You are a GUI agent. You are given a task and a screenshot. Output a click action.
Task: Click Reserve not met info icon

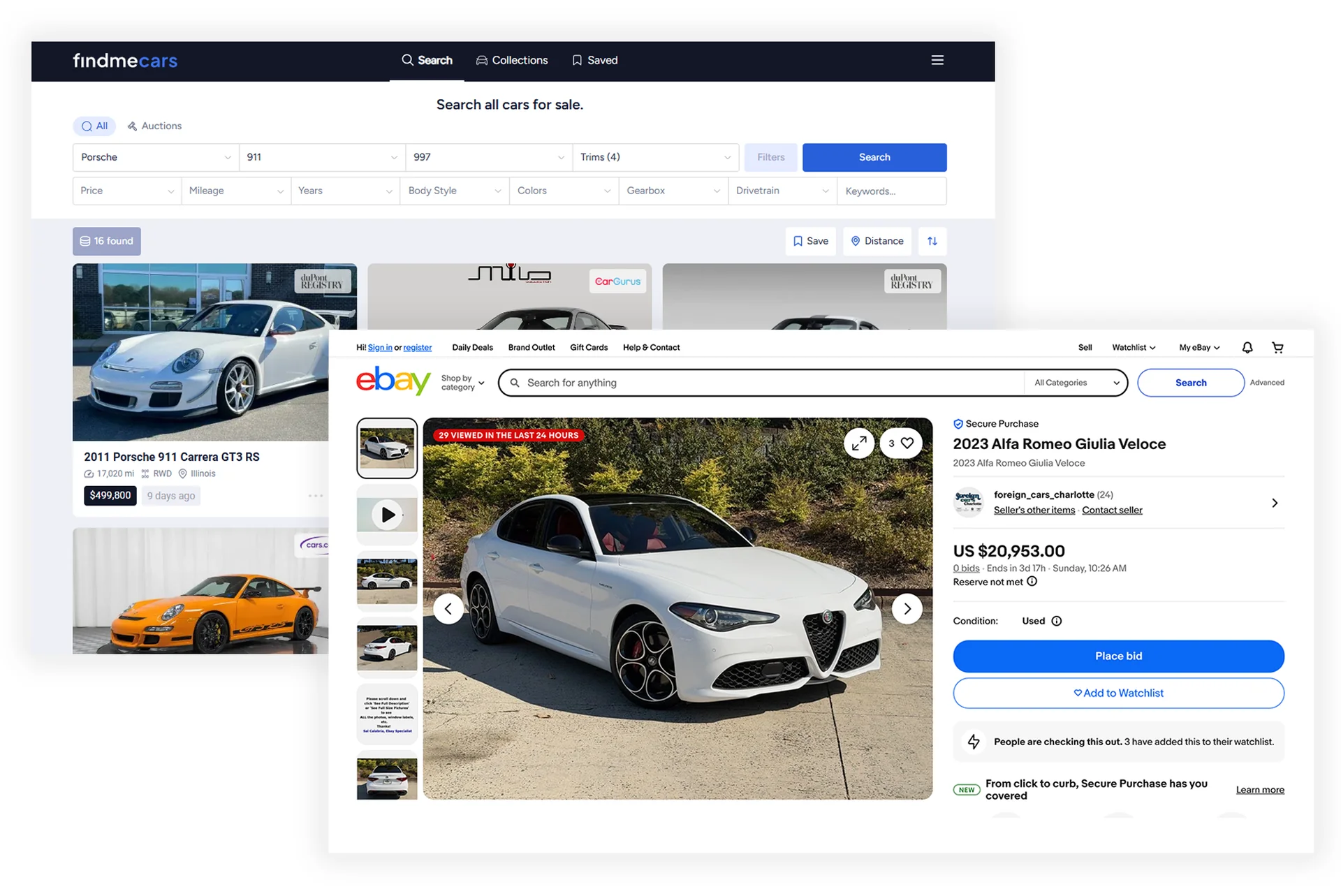(1032, 582)
